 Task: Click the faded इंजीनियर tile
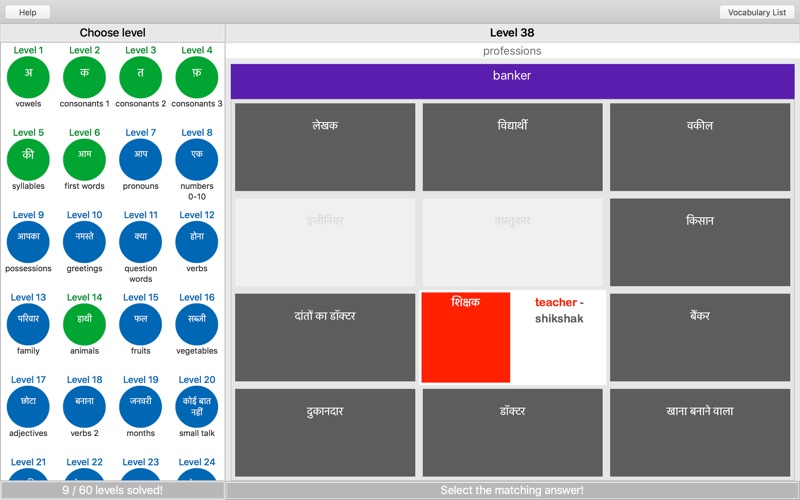point(325,242)
